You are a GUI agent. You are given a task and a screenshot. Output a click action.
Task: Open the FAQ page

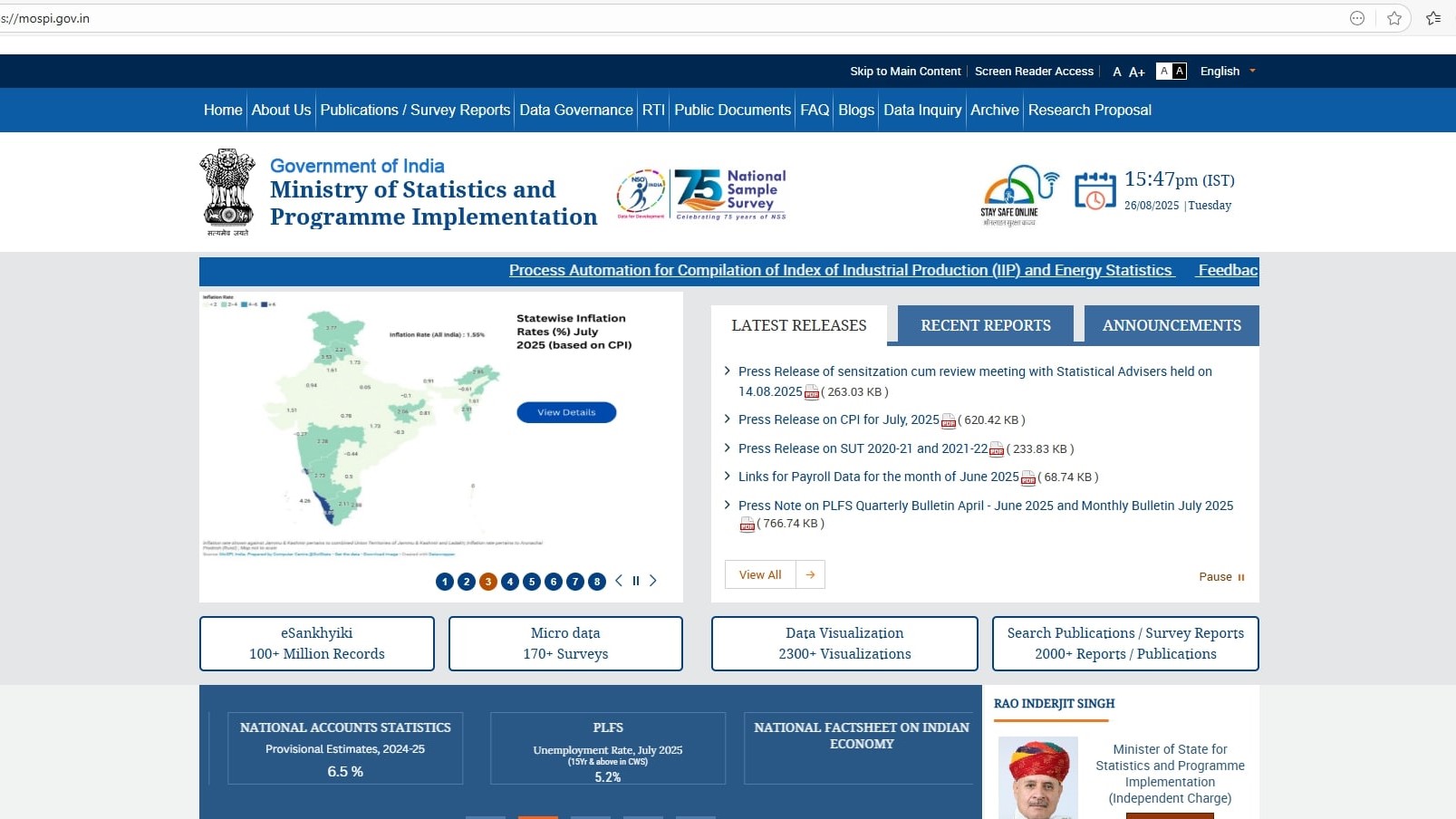point(815,110)
